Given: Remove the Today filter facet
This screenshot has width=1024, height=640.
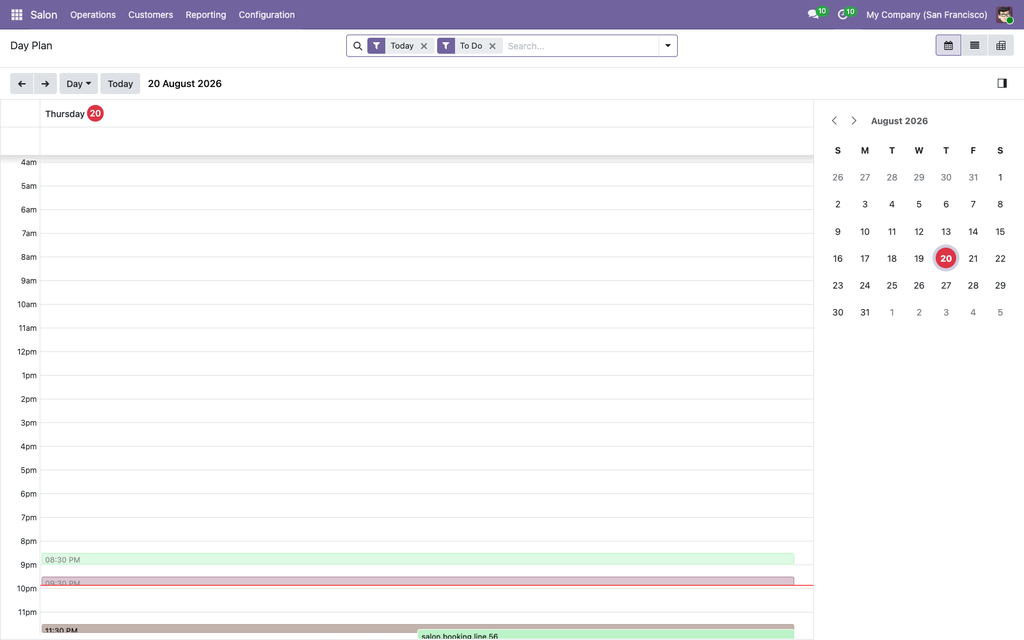Looking at the screenshot, I should 424,46.
